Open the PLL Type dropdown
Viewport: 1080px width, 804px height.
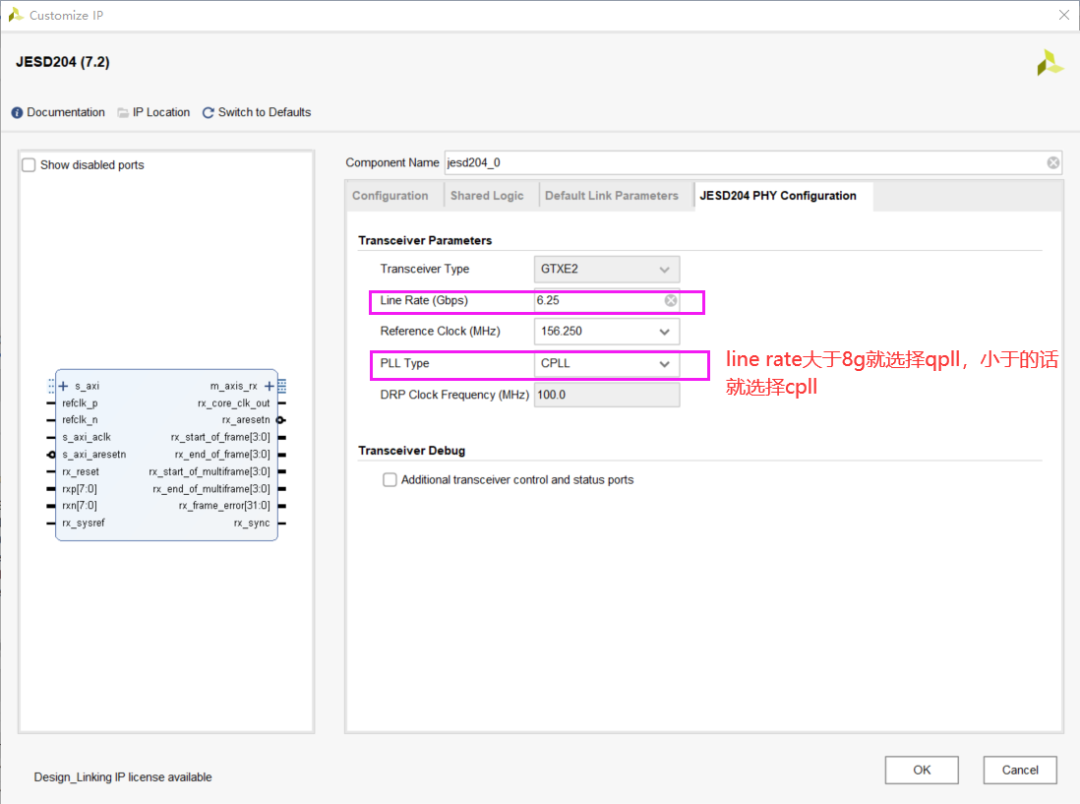click(x=607, y=364)
